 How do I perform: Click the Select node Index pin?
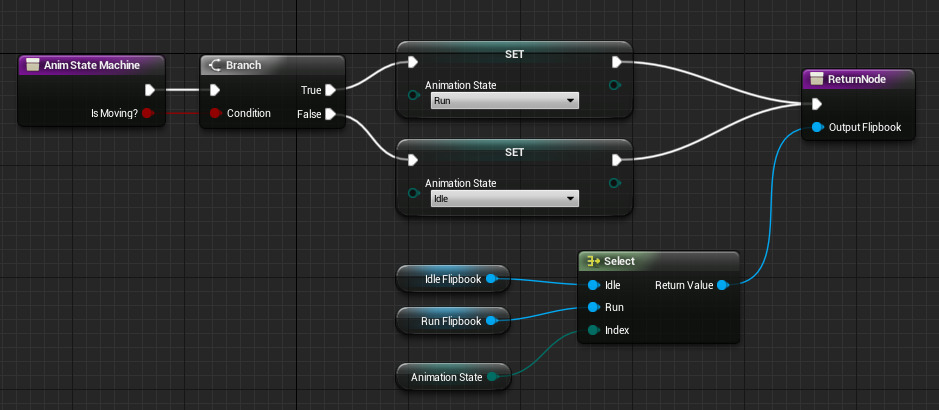coord(593,330)
